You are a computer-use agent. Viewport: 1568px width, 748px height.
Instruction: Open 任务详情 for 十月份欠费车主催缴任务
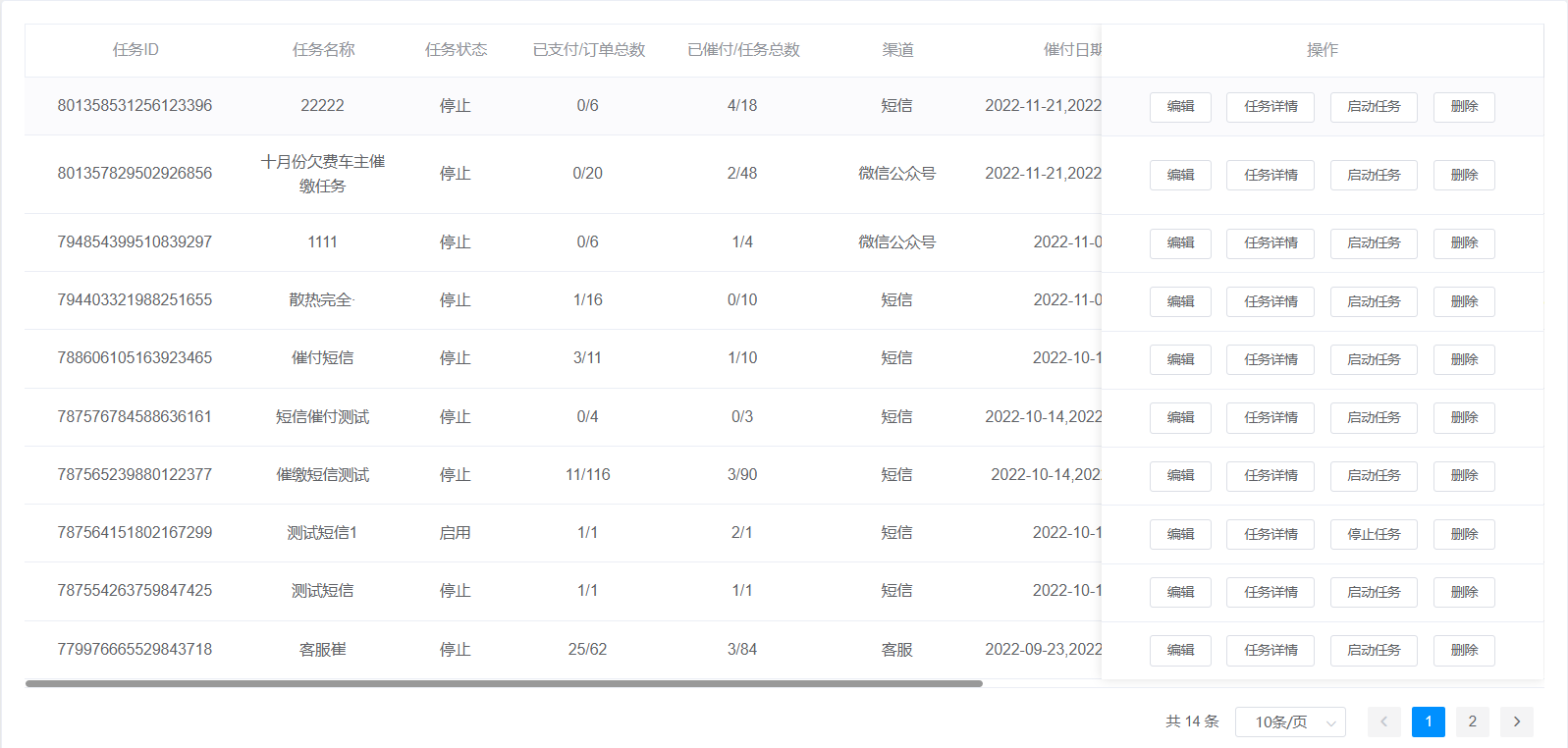click(x=1270, y=175)
